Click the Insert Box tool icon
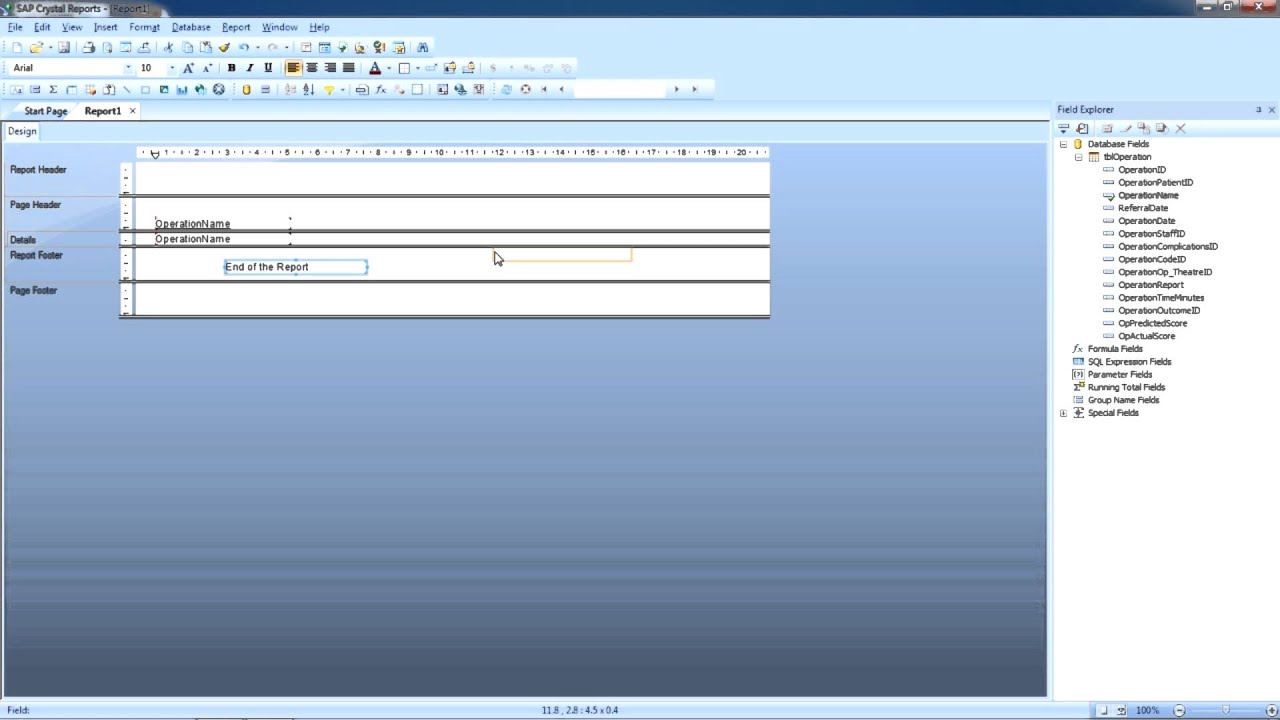Image resolution: width=1280 pixels, height=720 pixels. click(145, 89)
